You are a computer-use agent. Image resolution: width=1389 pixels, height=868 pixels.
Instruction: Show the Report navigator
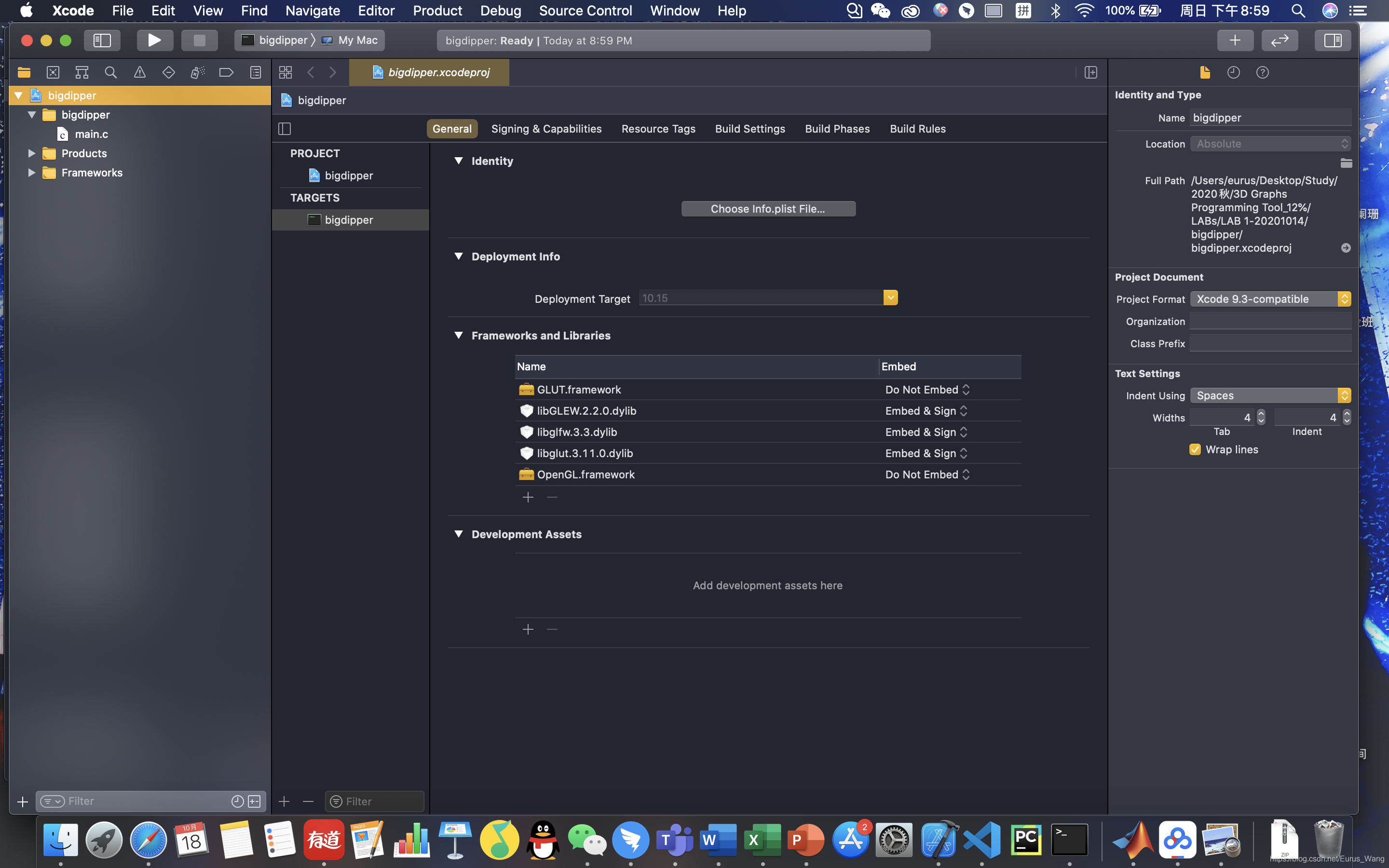point(256,72)
